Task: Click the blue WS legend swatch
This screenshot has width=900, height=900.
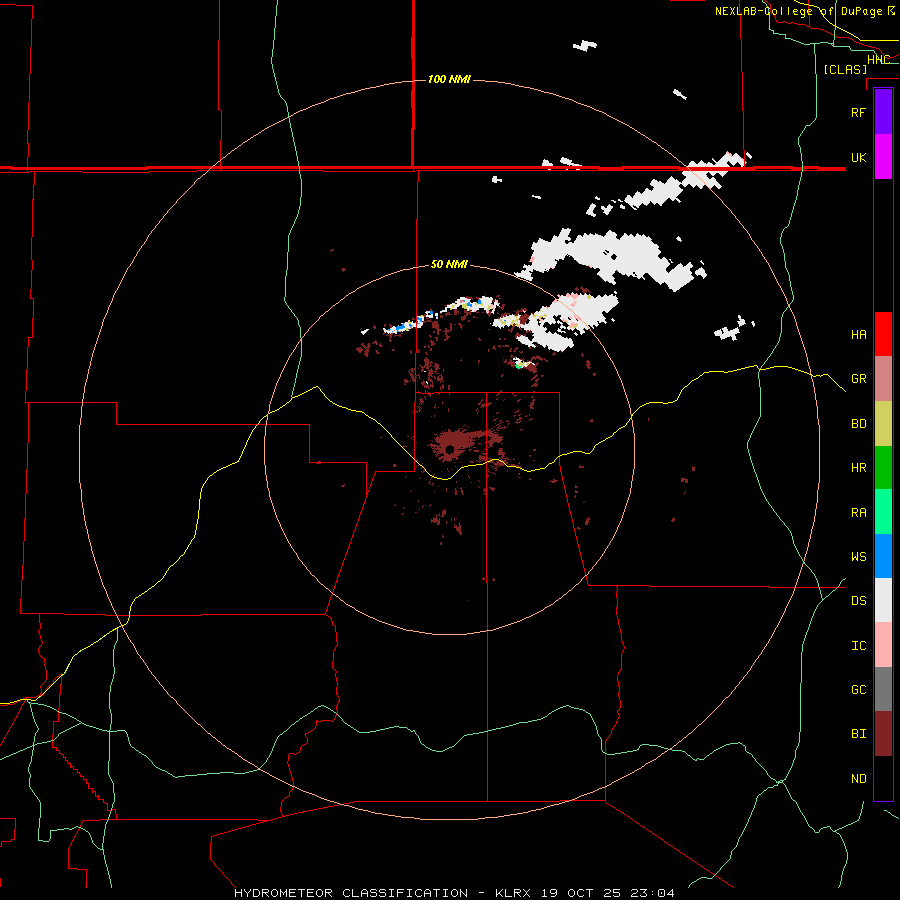Action: point(883,556)
